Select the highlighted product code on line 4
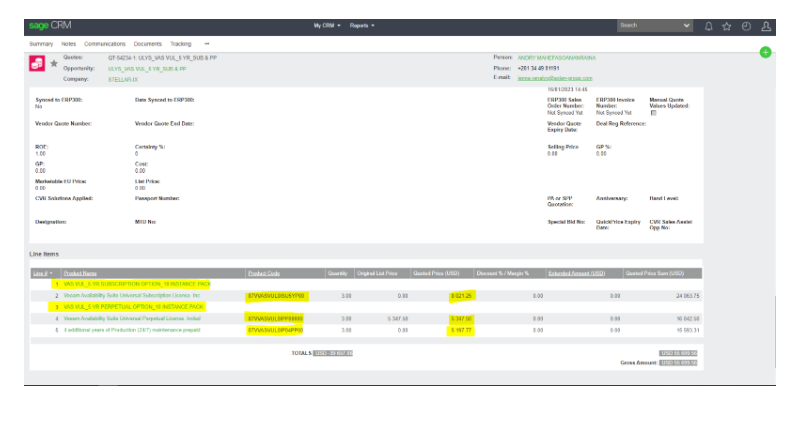The image size is (802, 439). pyautogui.click(x=275, y=319)
